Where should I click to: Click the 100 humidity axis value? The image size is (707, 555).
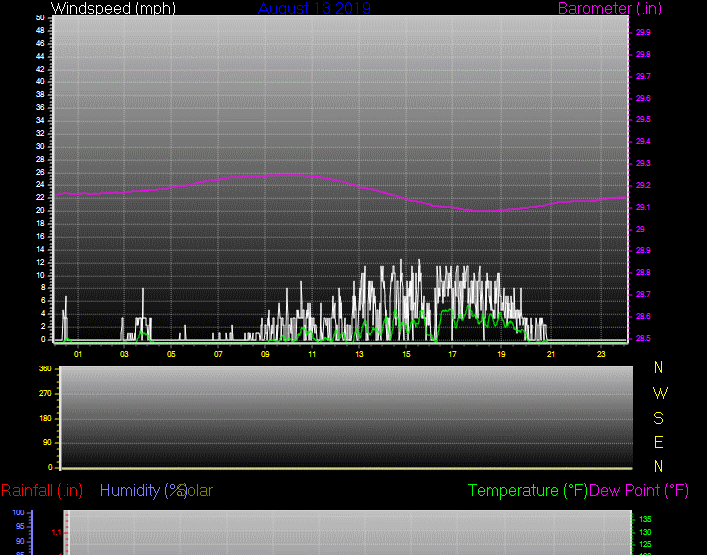(18, 513)
